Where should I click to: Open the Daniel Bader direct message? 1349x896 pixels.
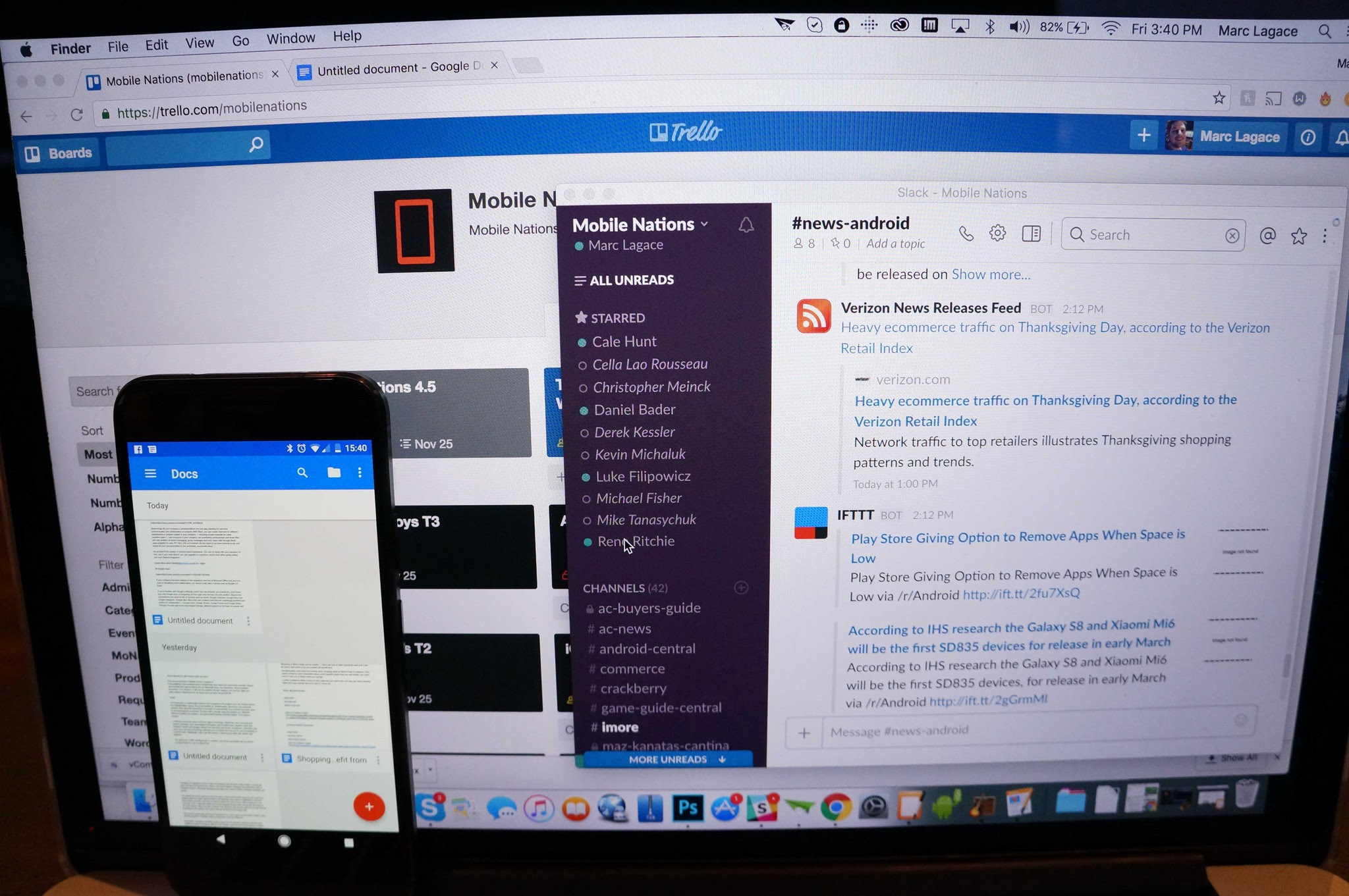tap(634, 409)
